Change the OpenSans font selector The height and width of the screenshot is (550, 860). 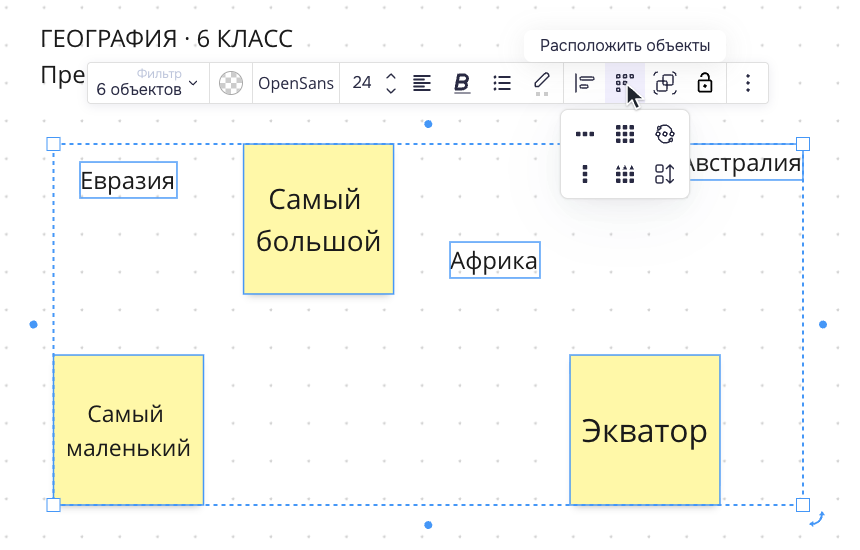[296, 83]
